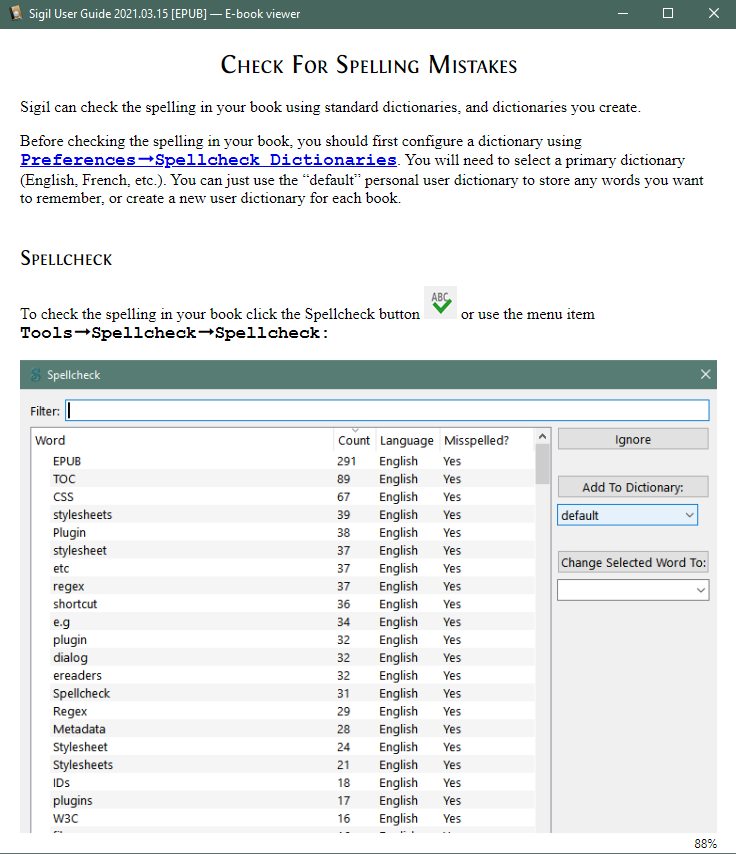
Task: Minimize the E-book viewer window
Action: pos(623,14)
